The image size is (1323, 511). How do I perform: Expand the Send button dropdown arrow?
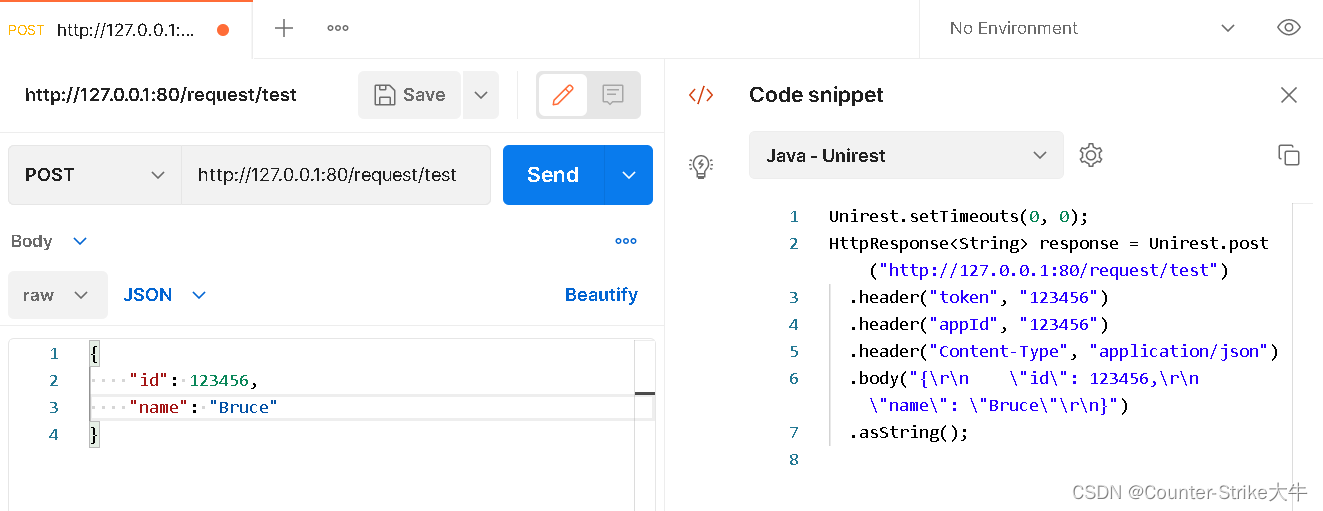point(629,175)
